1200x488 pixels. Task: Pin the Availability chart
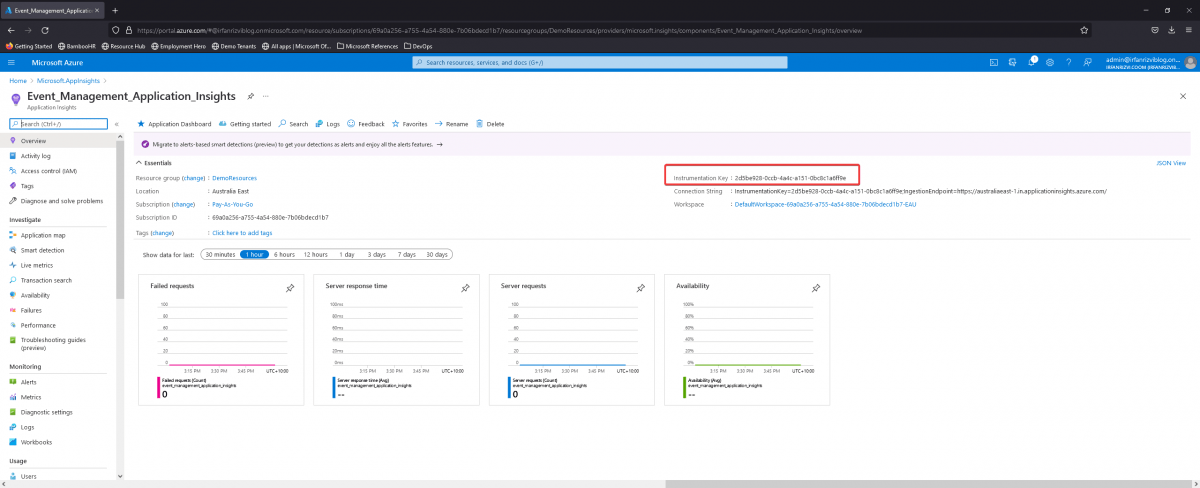pyautogui.click(x=815, y=288)
